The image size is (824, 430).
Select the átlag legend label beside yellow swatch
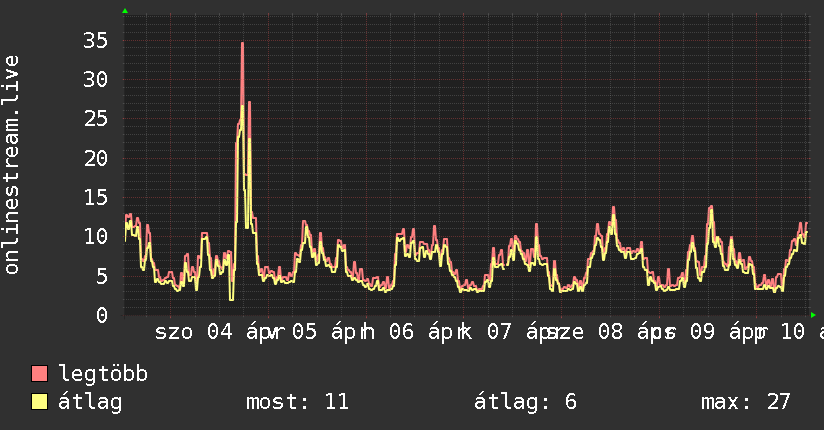(90, 402)
